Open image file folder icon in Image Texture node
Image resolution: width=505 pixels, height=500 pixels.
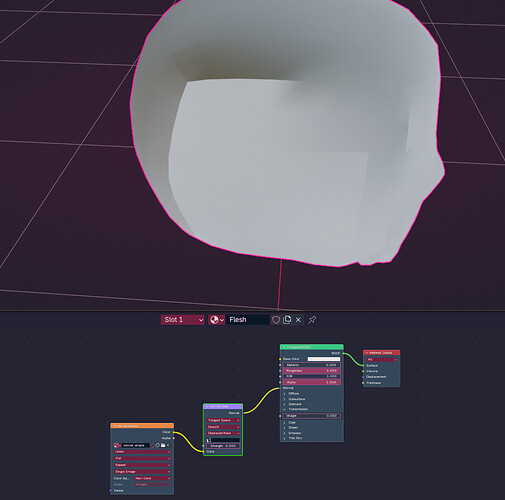163,445
